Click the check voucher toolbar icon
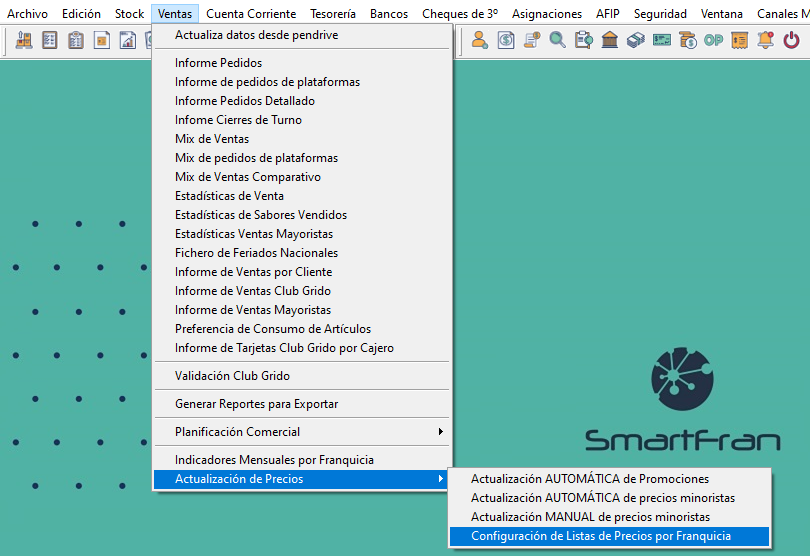This screenshot has width=810, height=556. coord(661,40)
